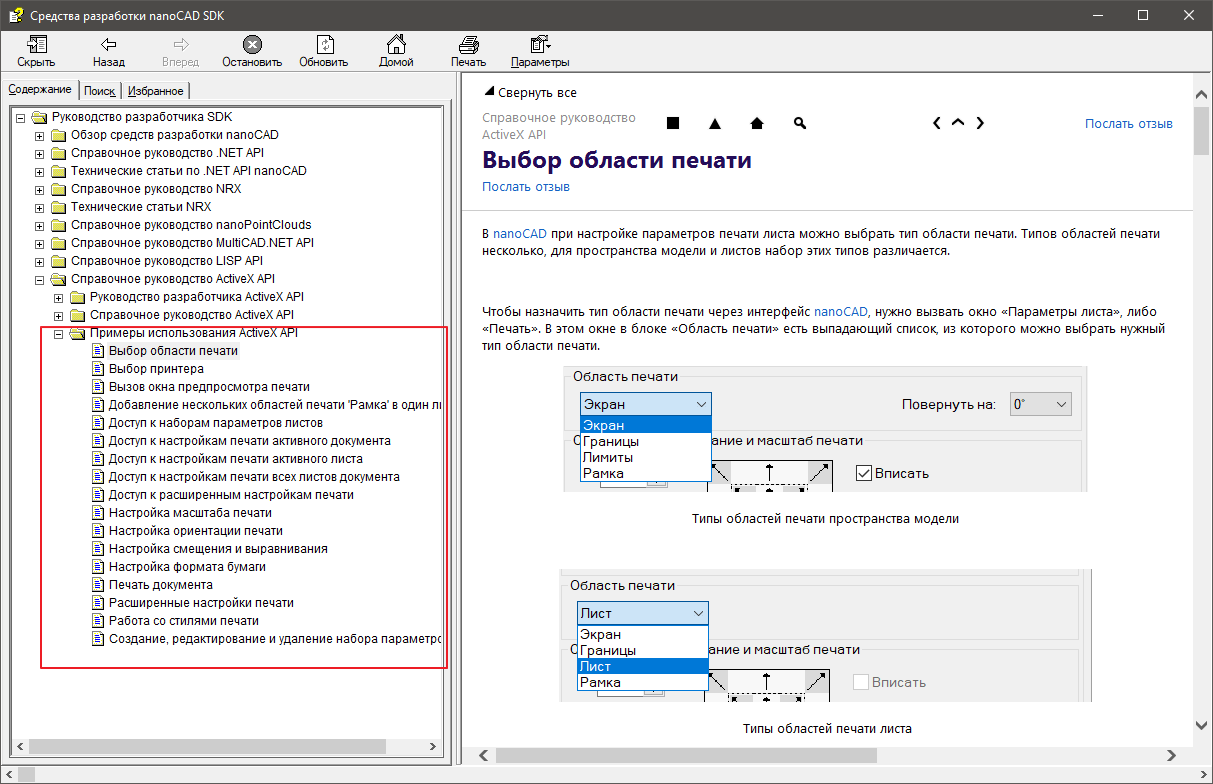Collapse the Руководство разработчика SDK root node

tap(21, 117)
